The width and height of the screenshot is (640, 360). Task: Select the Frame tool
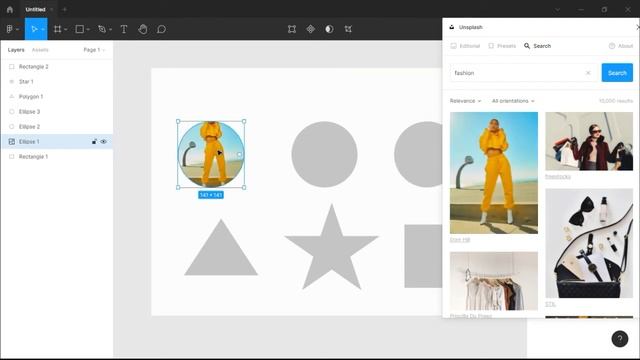[x=58, y=29]
